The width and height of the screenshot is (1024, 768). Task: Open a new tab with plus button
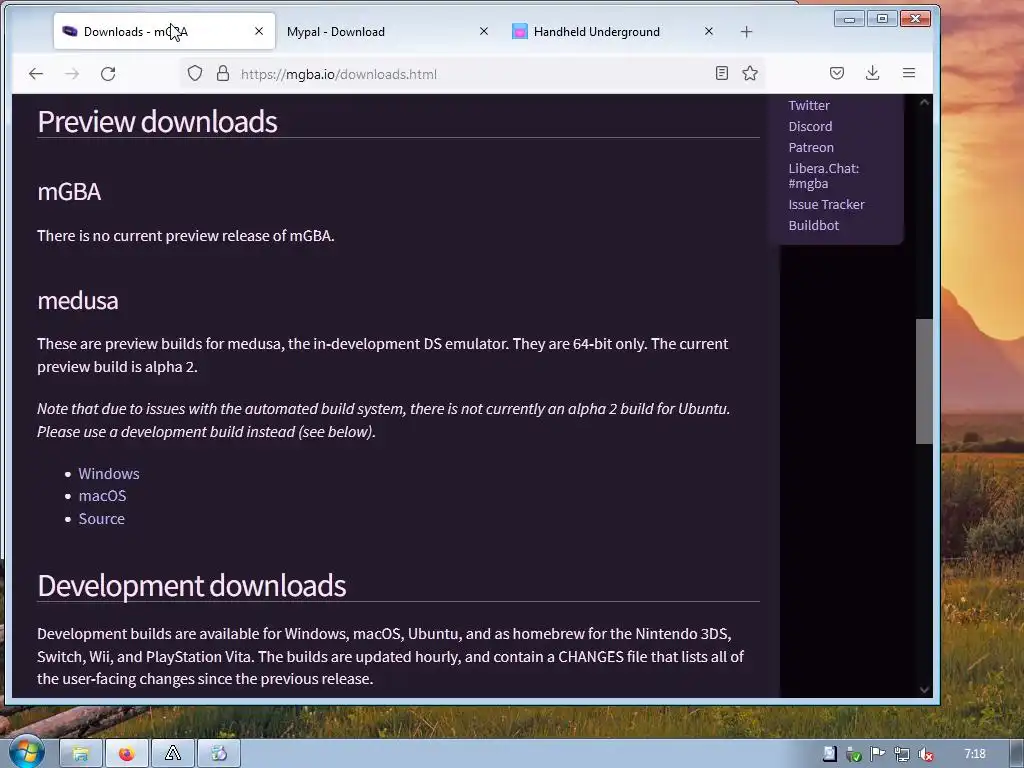point(746,31)
